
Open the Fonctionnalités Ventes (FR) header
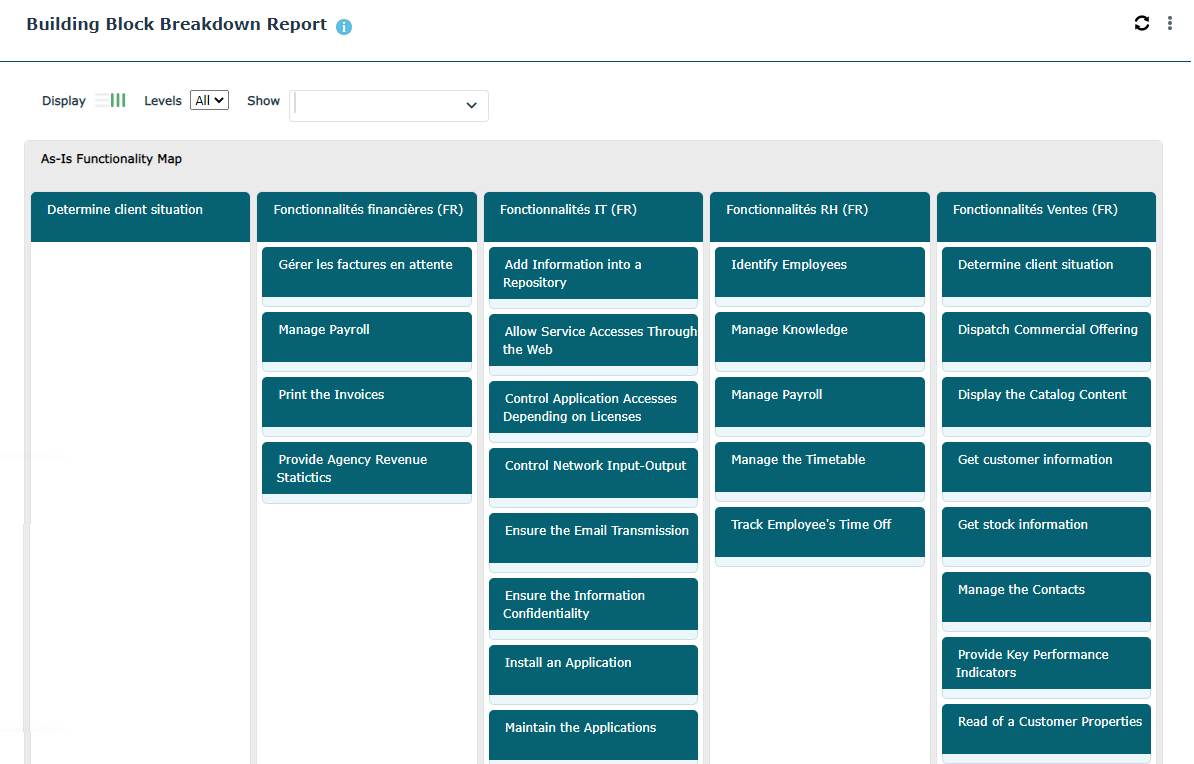click(x=1035, y=210)
